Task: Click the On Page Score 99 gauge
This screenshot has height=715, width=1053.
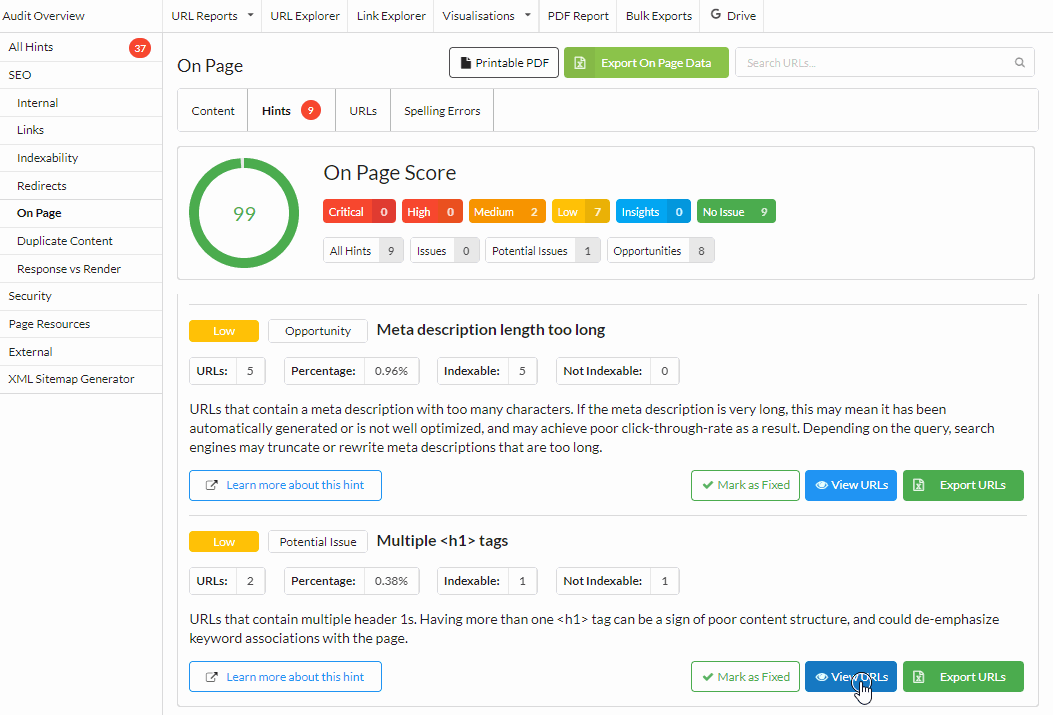Action: [x=244, y=213]
